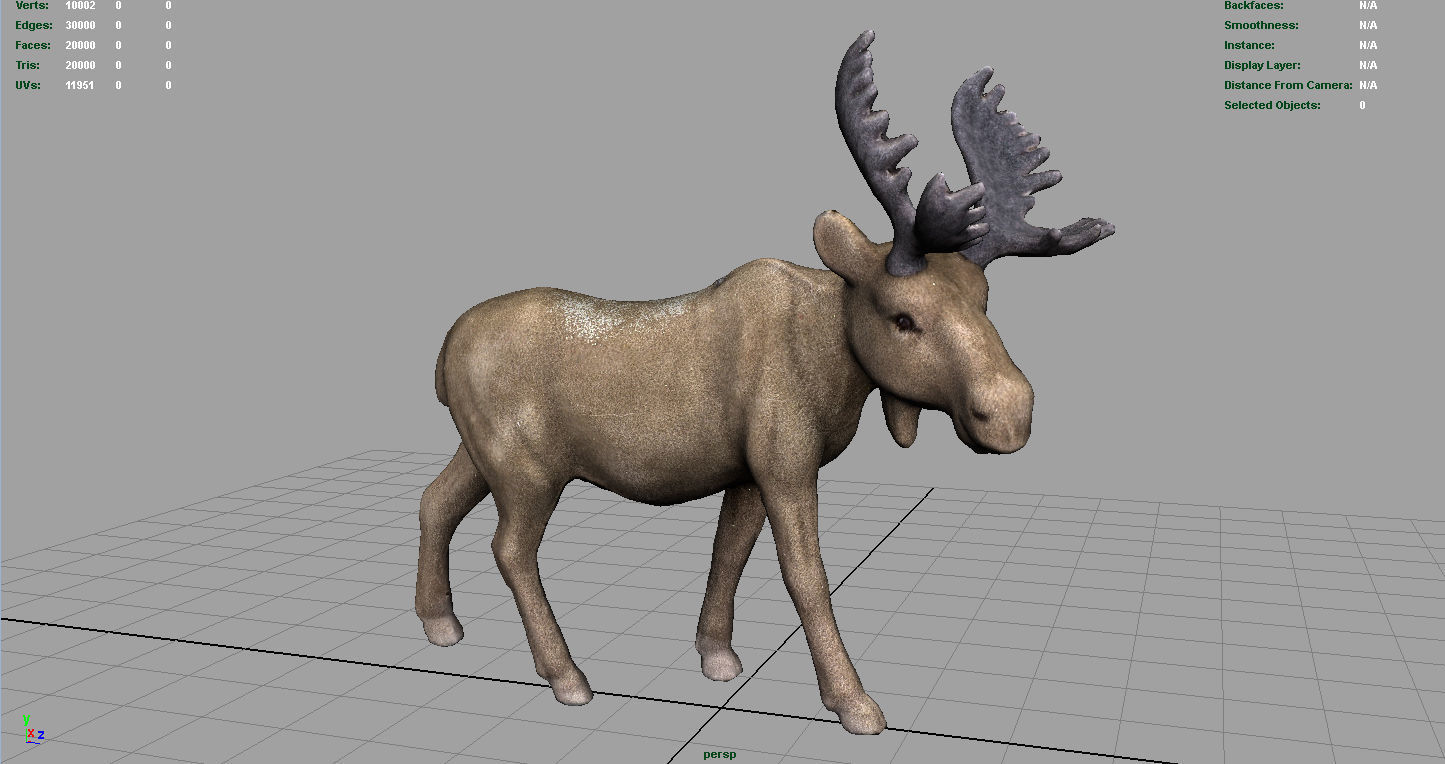The height and width of the screenshot is (764, 1445).
Task: Click the 'Smoothness:' label
Action: click(x=1261, y=25)
